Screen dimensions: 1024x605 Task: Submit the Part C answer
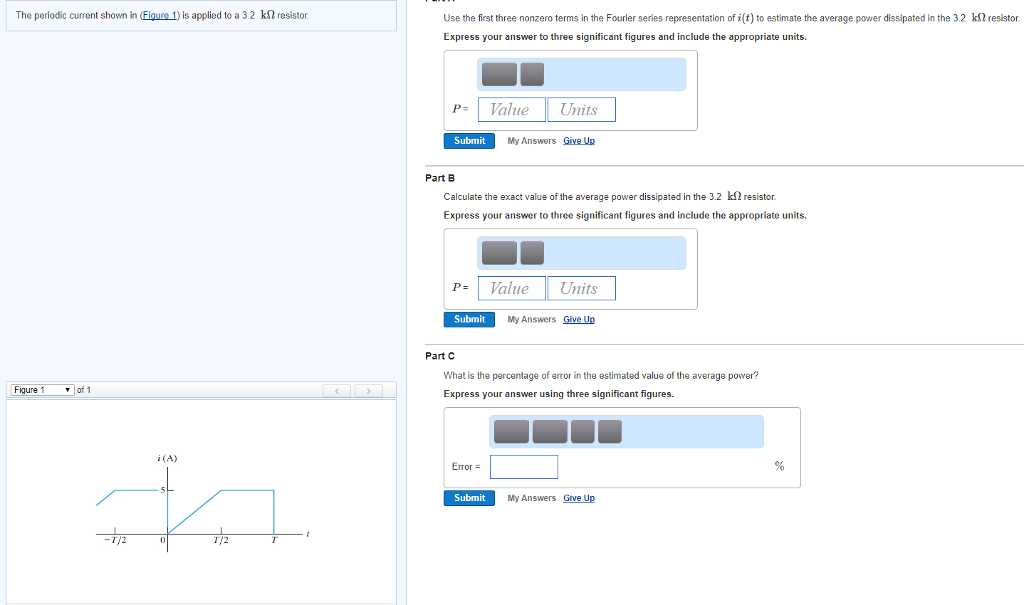point(469,498)
